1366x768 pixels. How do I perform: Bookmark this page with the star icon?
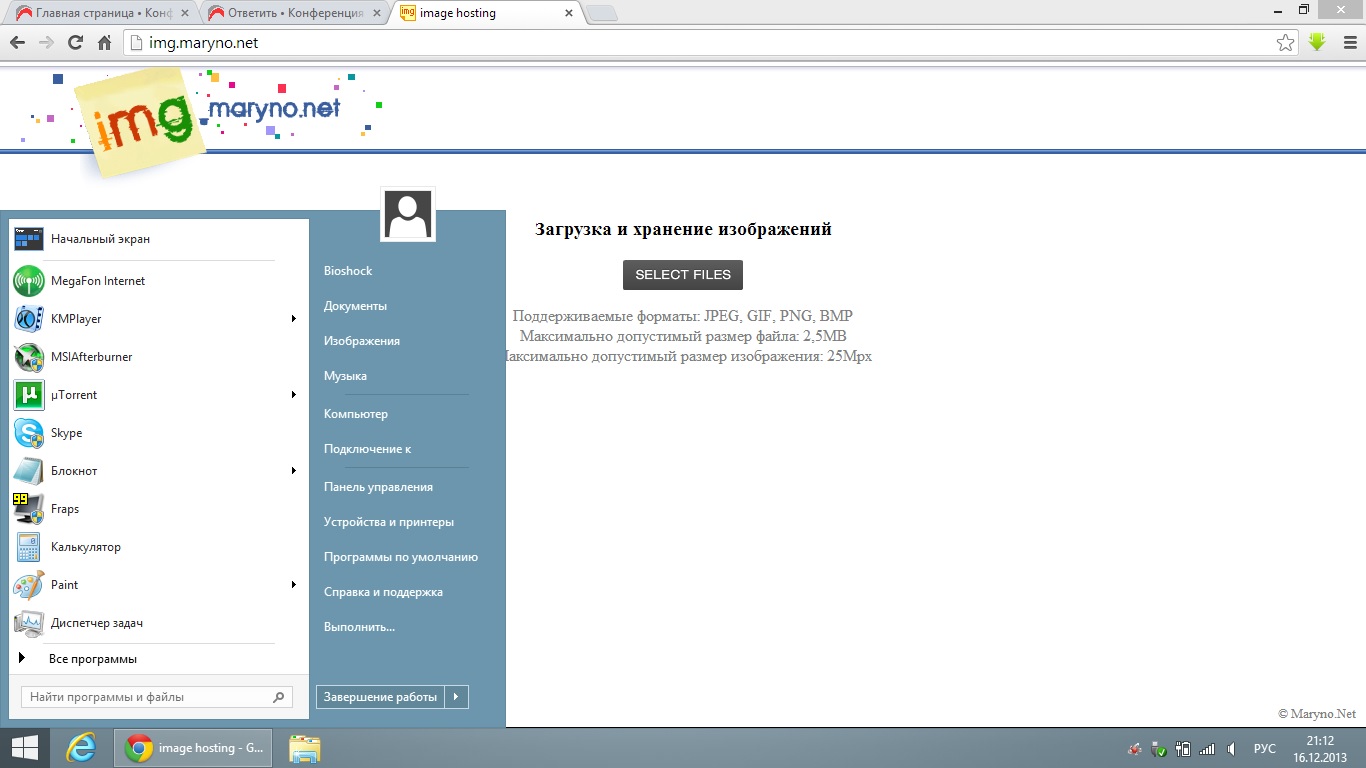tap(1285, 42)
